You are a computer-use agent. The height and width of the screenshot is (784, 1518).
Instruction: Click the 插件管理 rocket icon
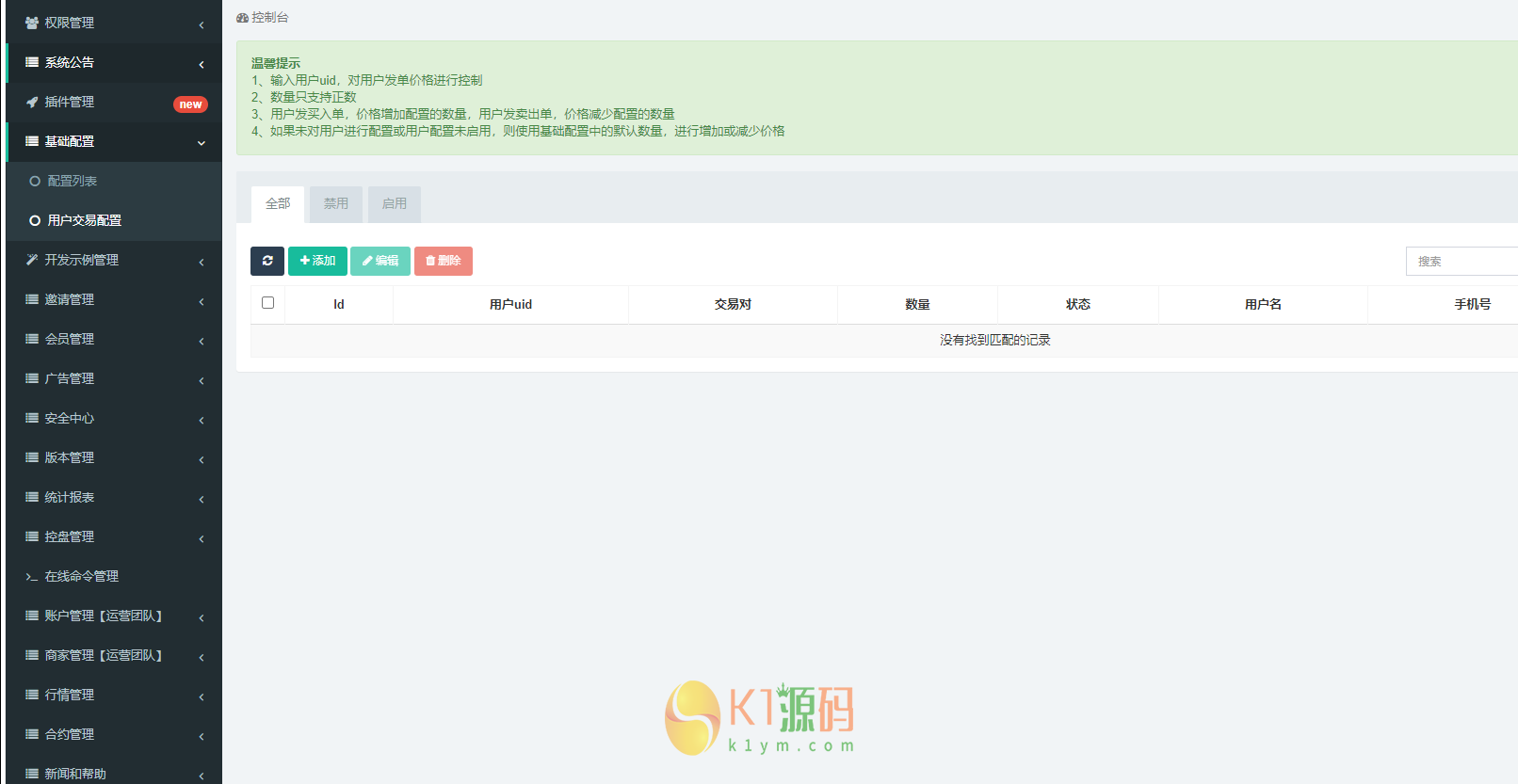(32, 102)
